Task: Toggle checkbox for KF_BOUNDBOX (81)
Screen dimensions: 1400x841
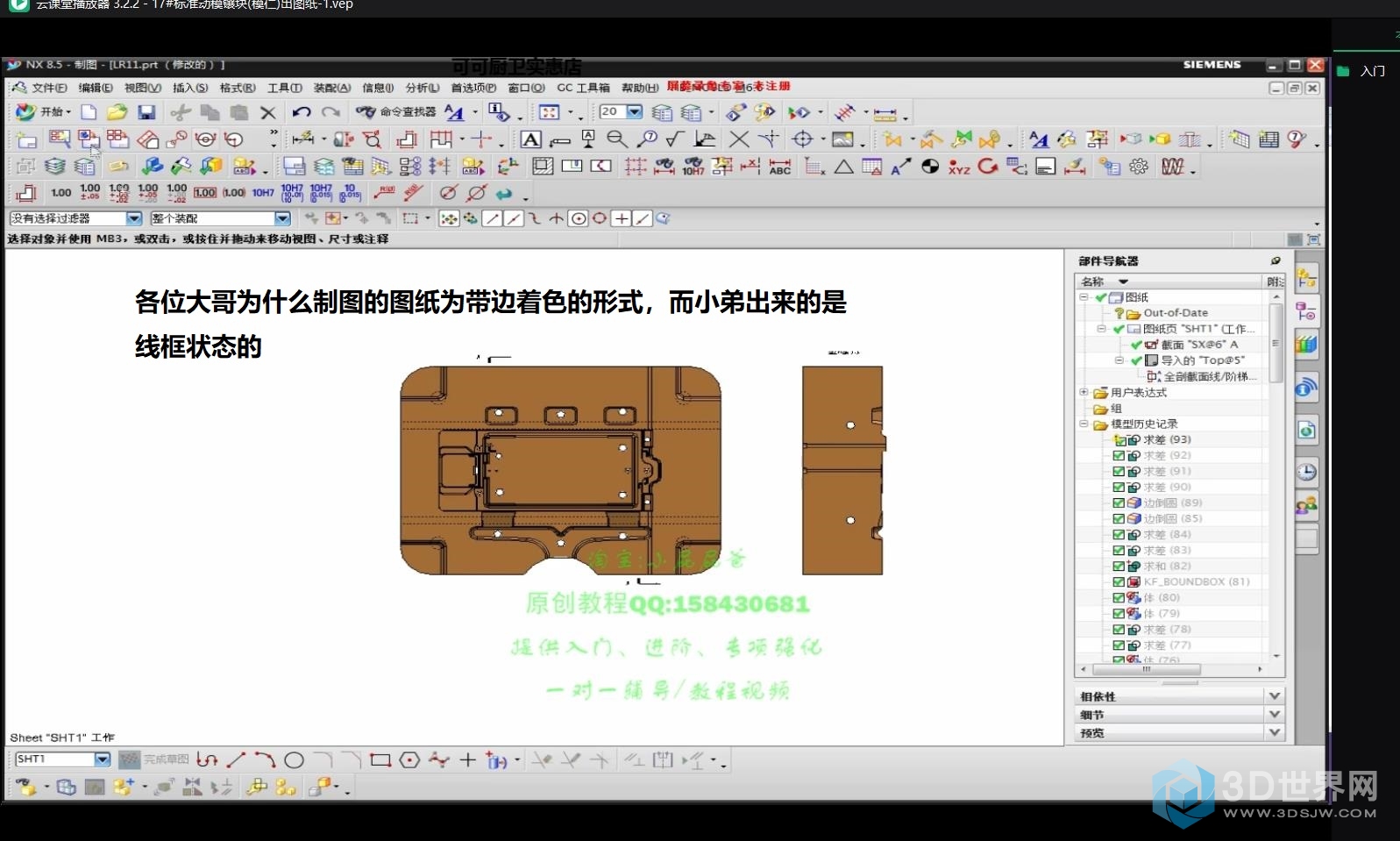Action: point(1119,582)
